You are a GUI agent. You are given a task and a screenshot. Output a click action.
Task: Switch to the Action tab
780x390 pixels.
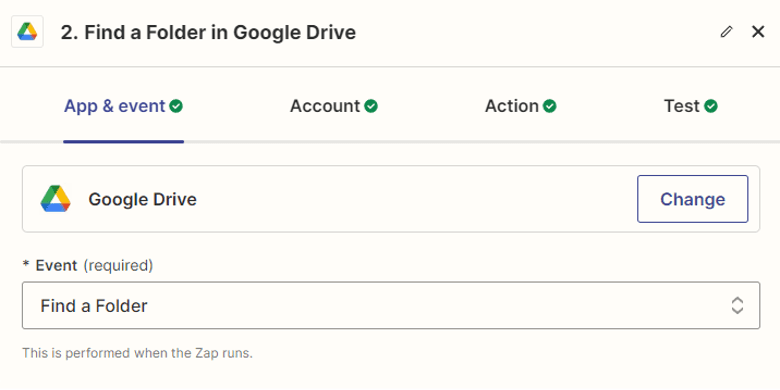[520, 106]
